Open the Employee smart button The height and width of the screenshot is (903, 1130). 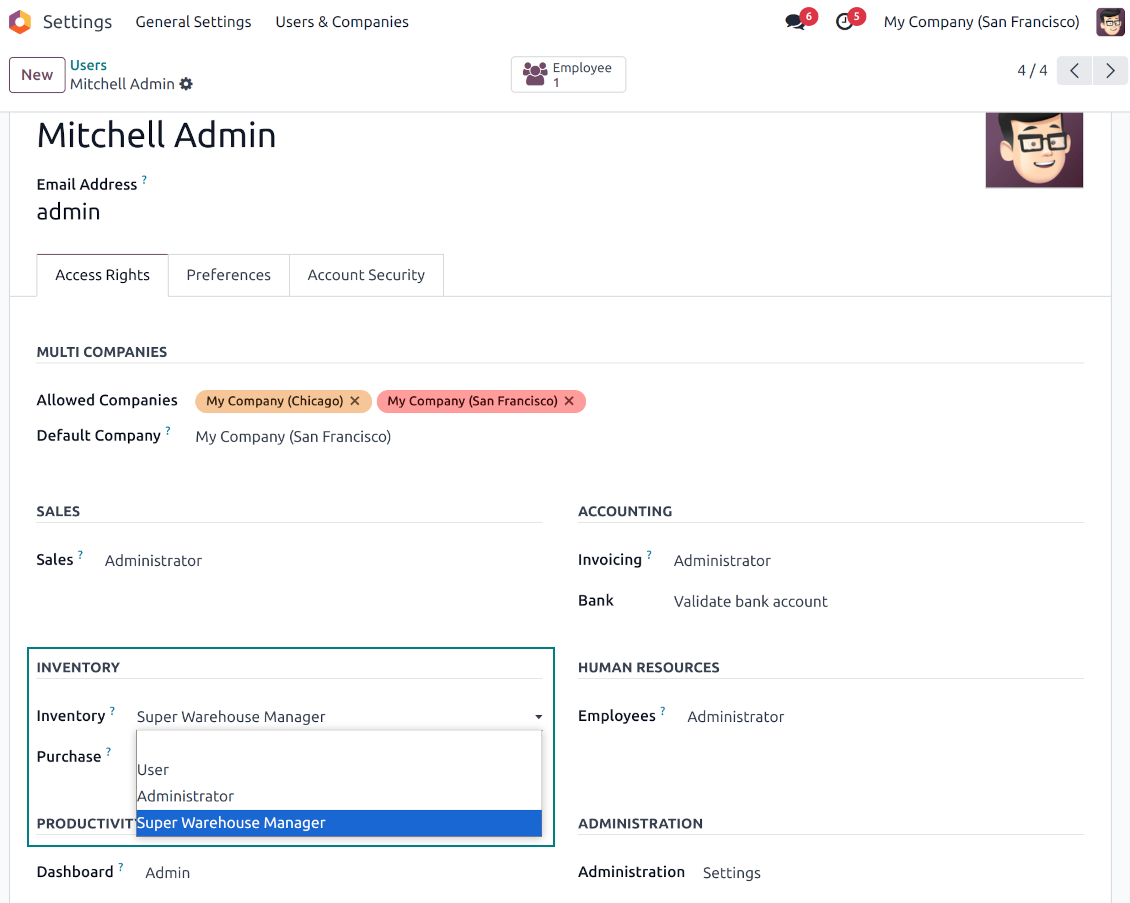(568, 75)
